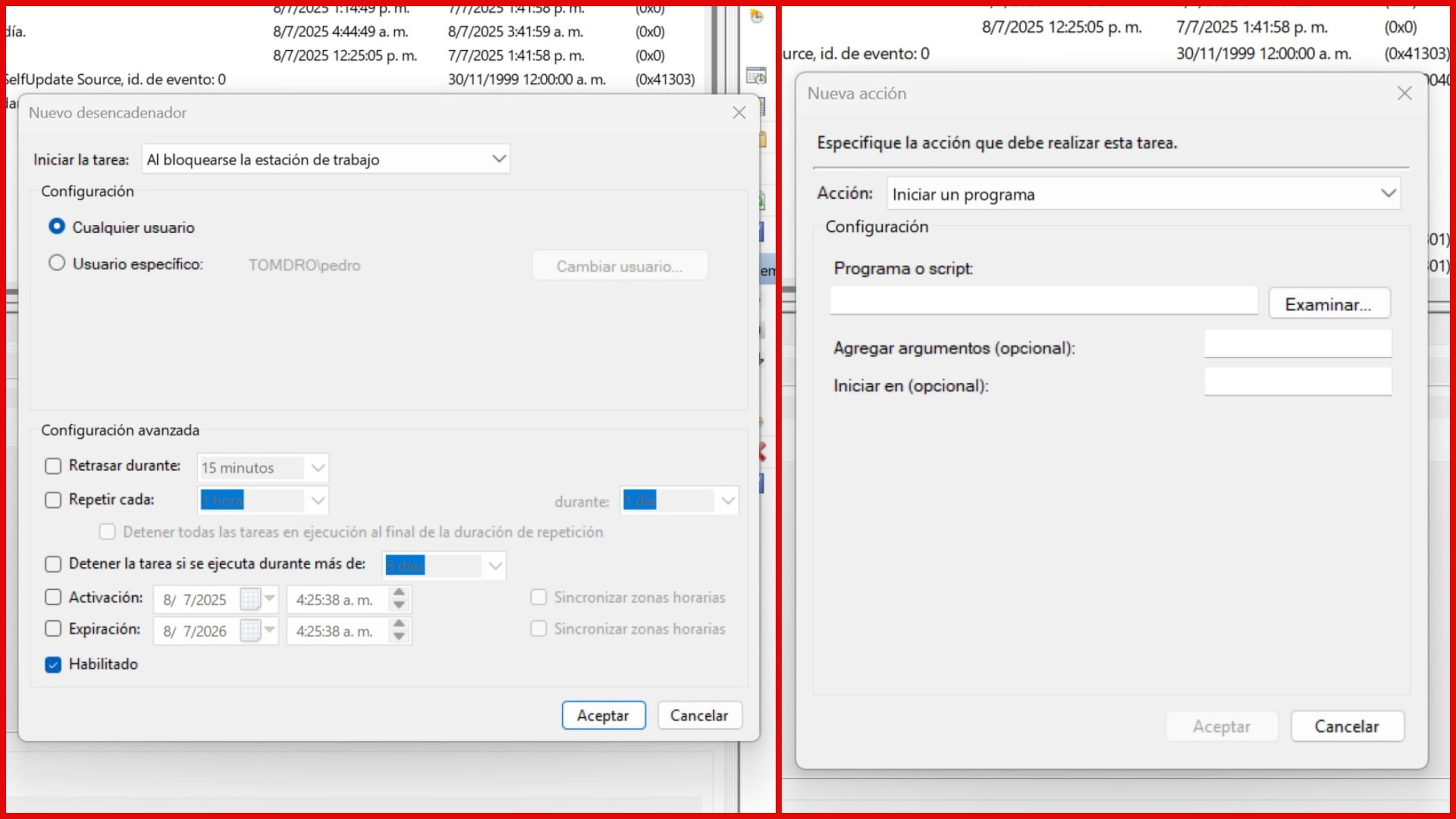Screen dimensions: 1456x819
Task: Click Cancelar in Nueva acción dialog
Action: click(x=1348, y=726)
